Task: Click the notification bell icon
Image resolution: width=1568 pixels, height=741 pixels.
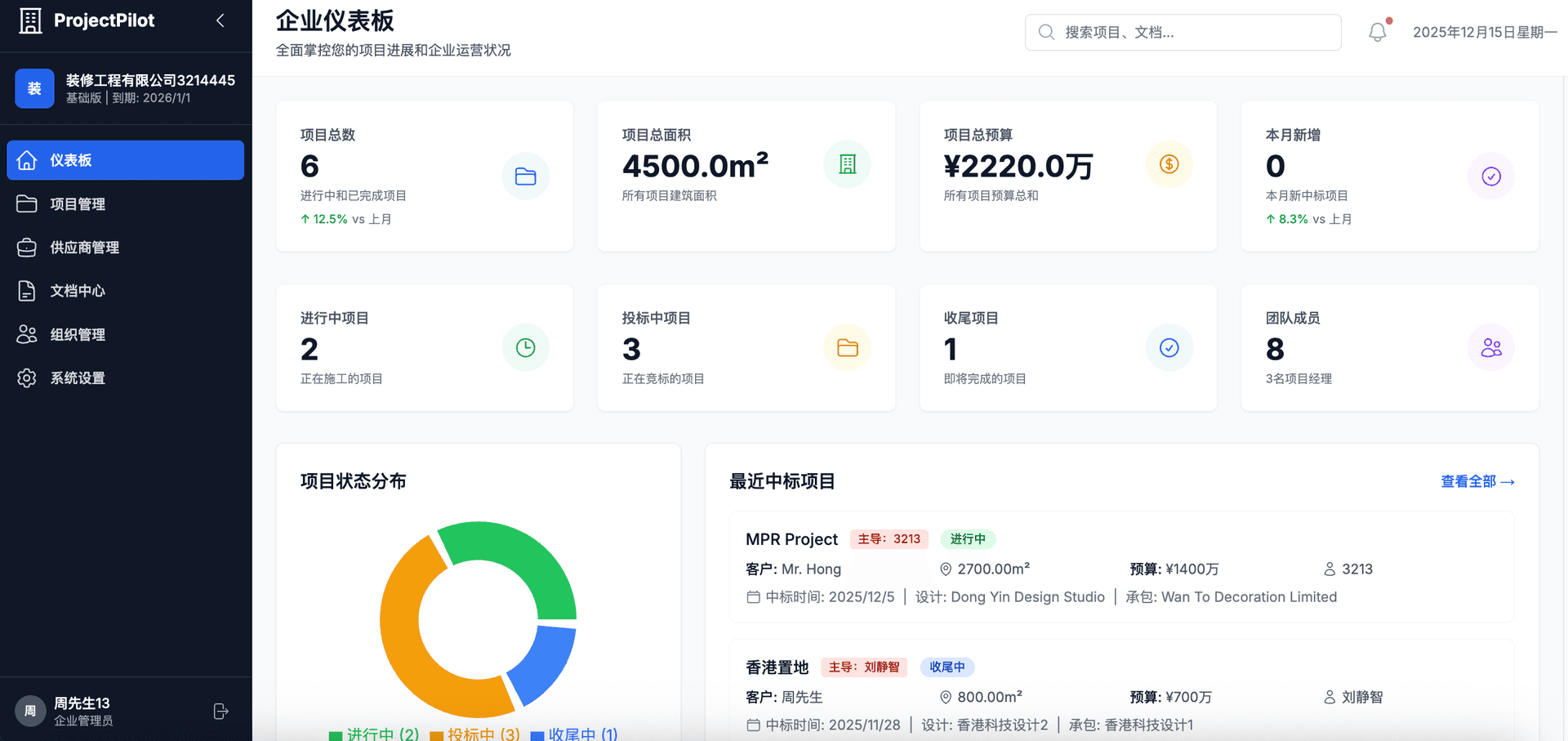Action: coord(1377,31)
